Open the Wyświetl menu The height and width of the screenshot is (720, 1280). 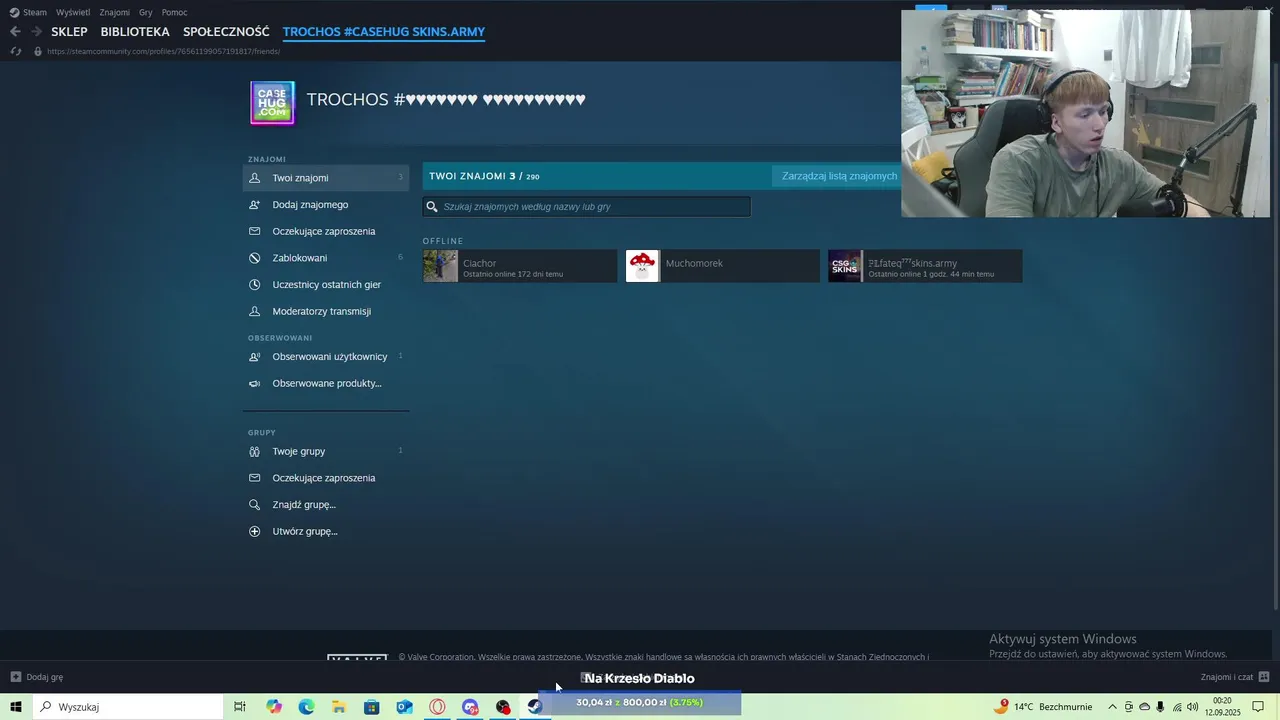pyautogui.click(x=73, y=12)
